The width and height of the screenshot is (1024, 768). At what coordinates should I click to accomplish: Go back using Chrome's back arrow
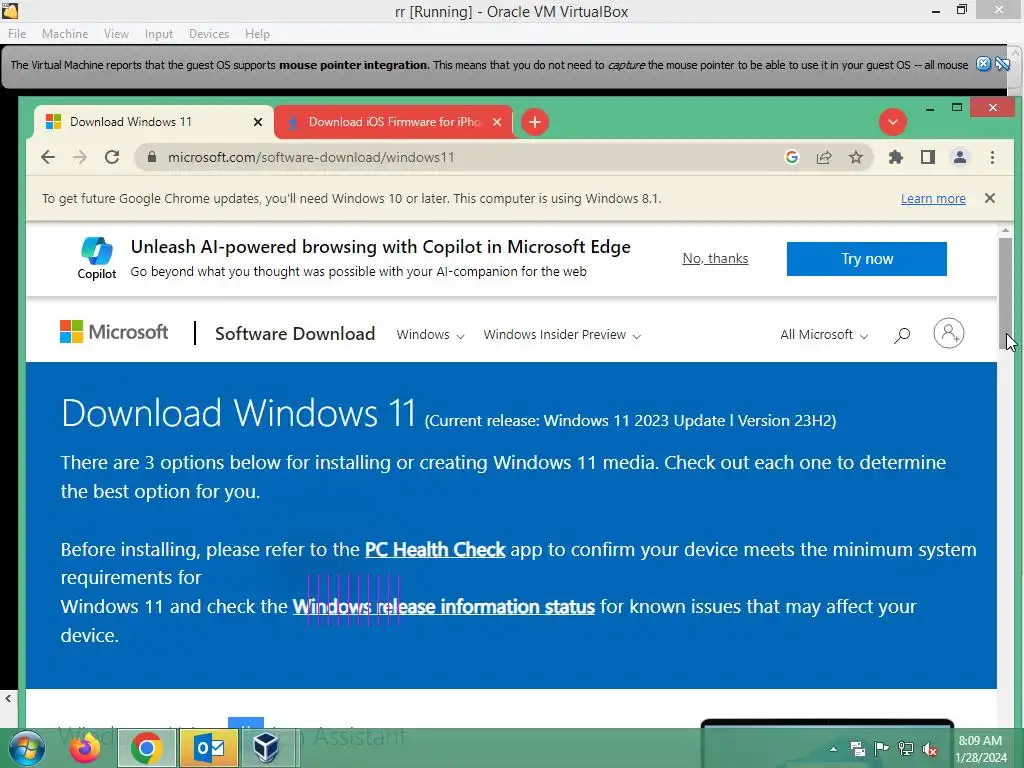[48, 157]
